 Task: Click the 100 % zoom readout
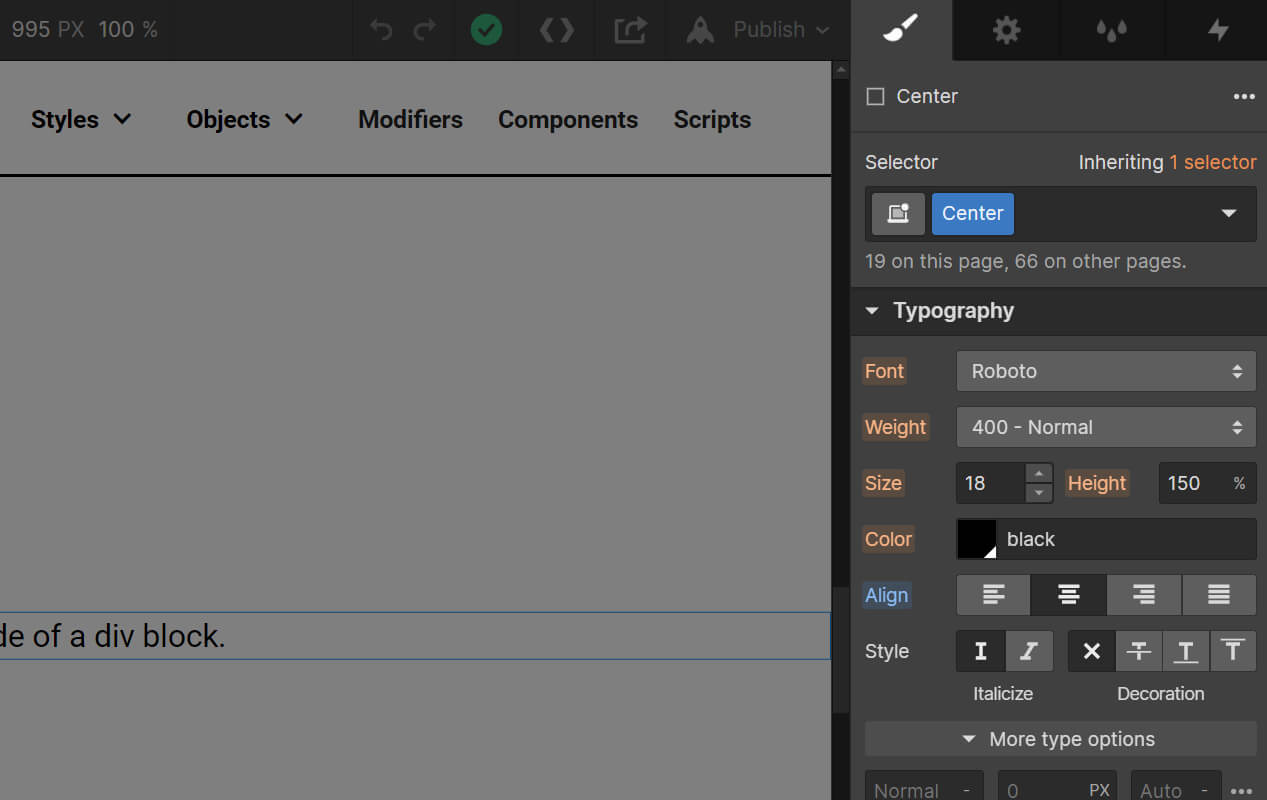point(128,29)
